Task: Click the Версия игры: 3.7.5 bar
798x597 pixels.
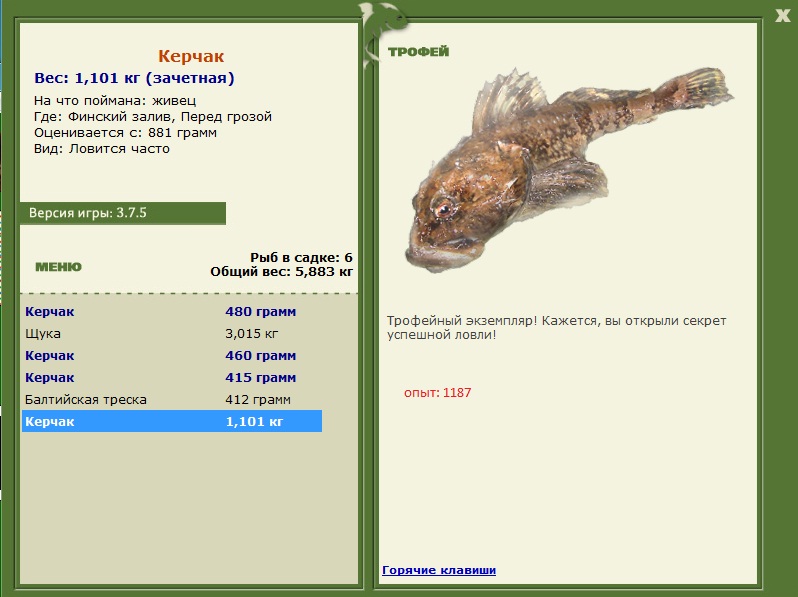Action: tap(122, 213)
